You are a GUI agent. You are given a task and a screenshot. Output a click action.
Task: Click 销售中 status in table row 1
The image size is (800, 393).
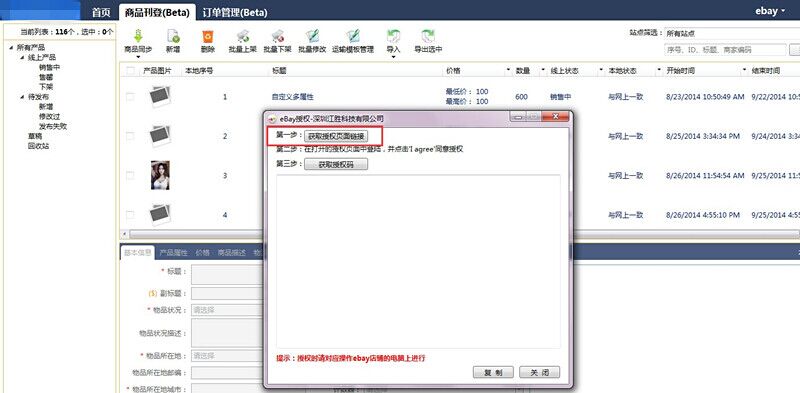point(560,96)
